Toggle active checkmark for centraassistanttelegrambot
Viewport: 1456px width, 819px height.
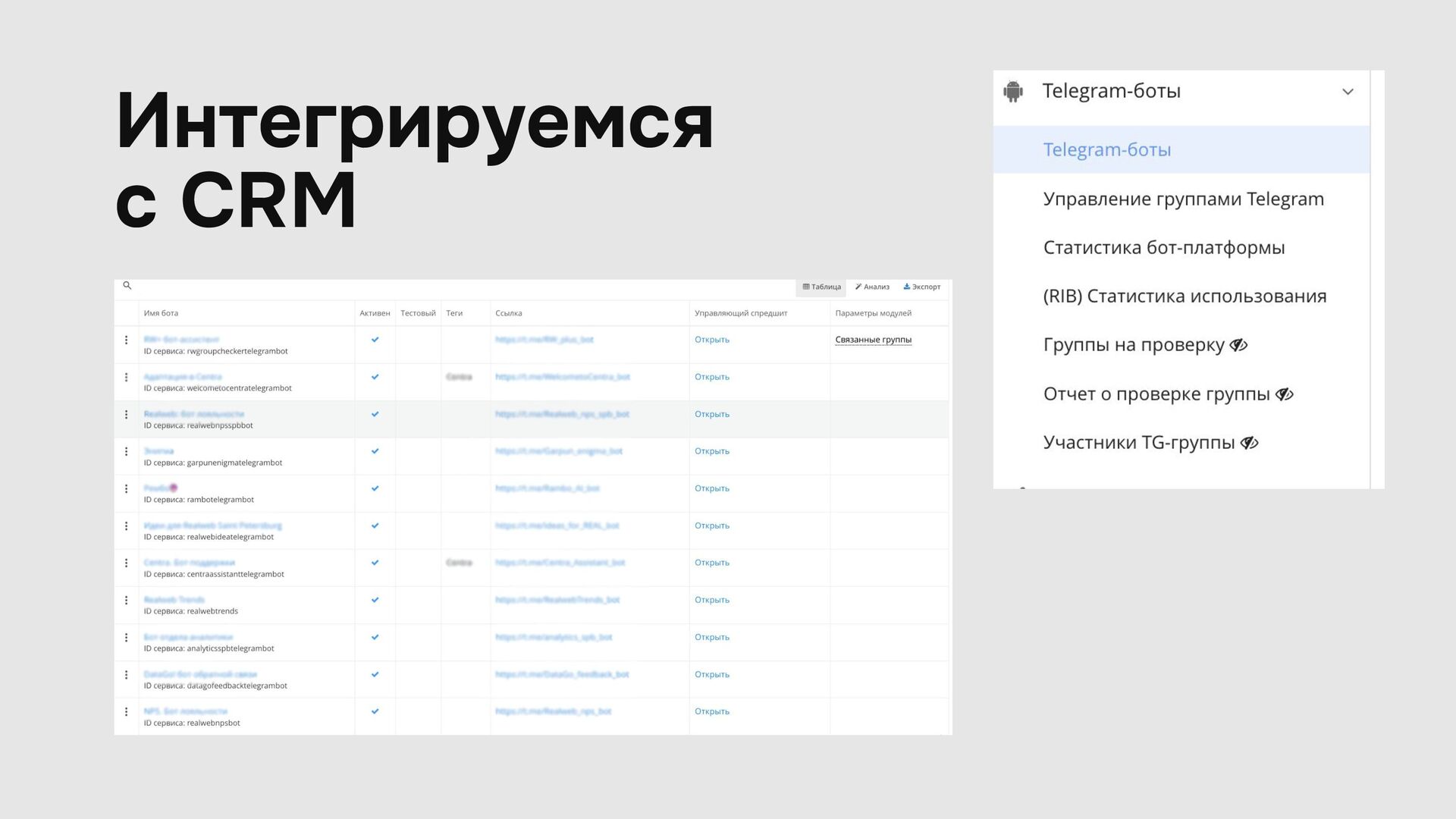pyautogui.click(x=375, y=563)
